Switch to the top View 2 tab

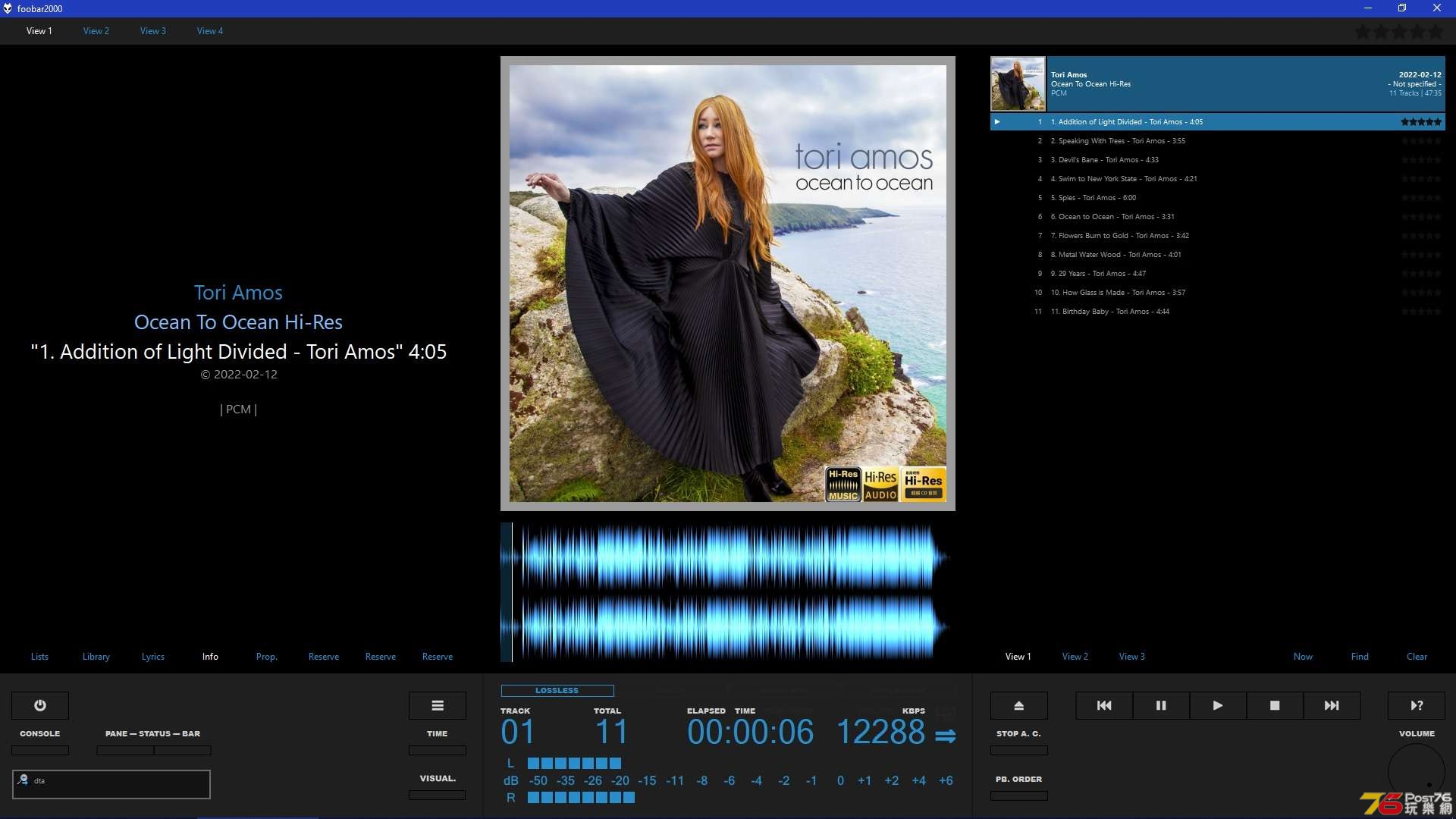[96, 31]
